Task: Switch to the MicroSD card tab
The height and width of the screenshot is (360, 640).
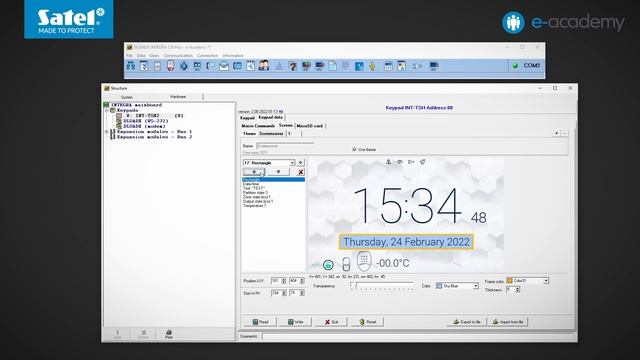Action: [x=309, y=126]
